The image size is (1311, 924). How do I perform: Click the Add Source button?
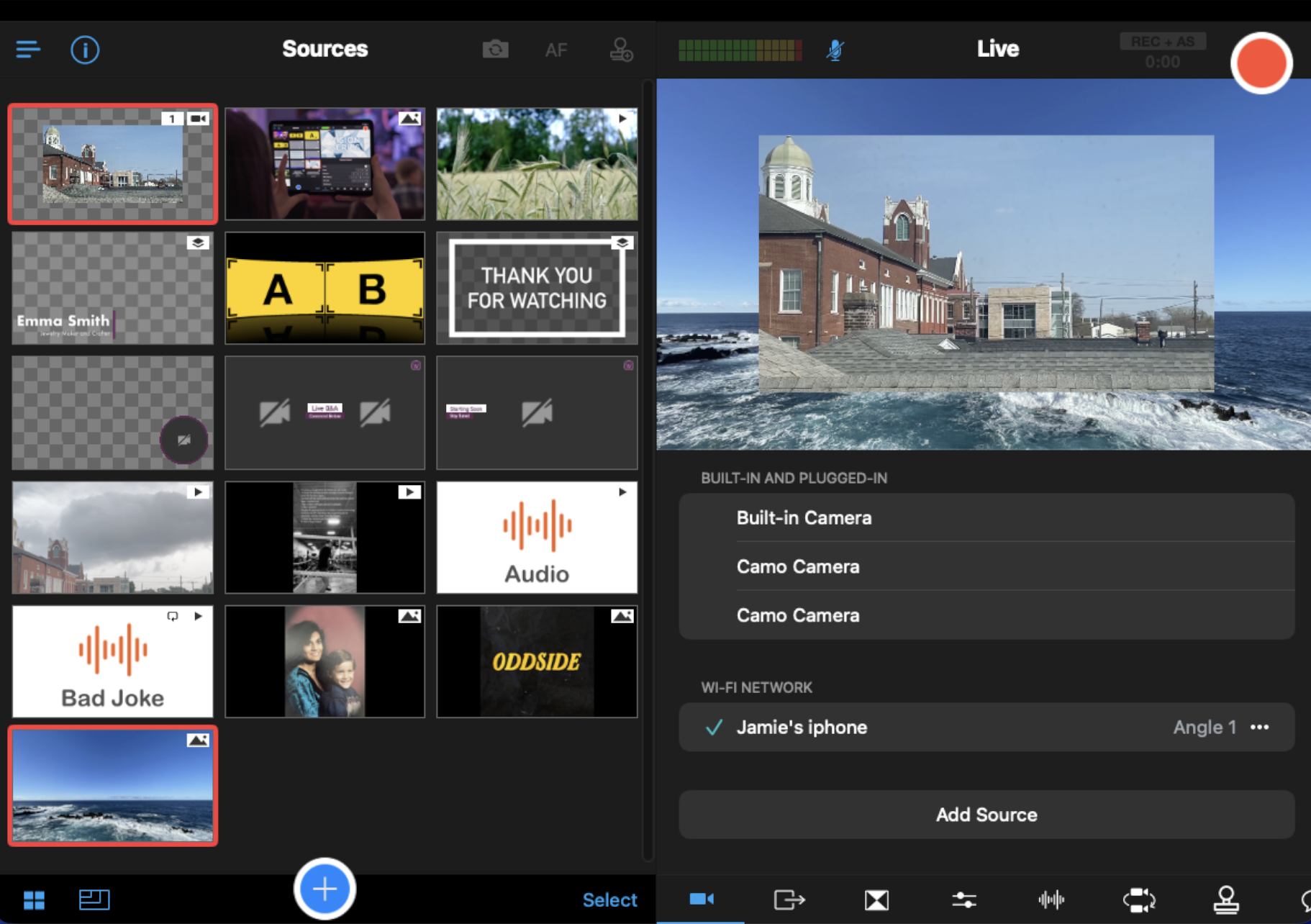[x=986, y=815]
